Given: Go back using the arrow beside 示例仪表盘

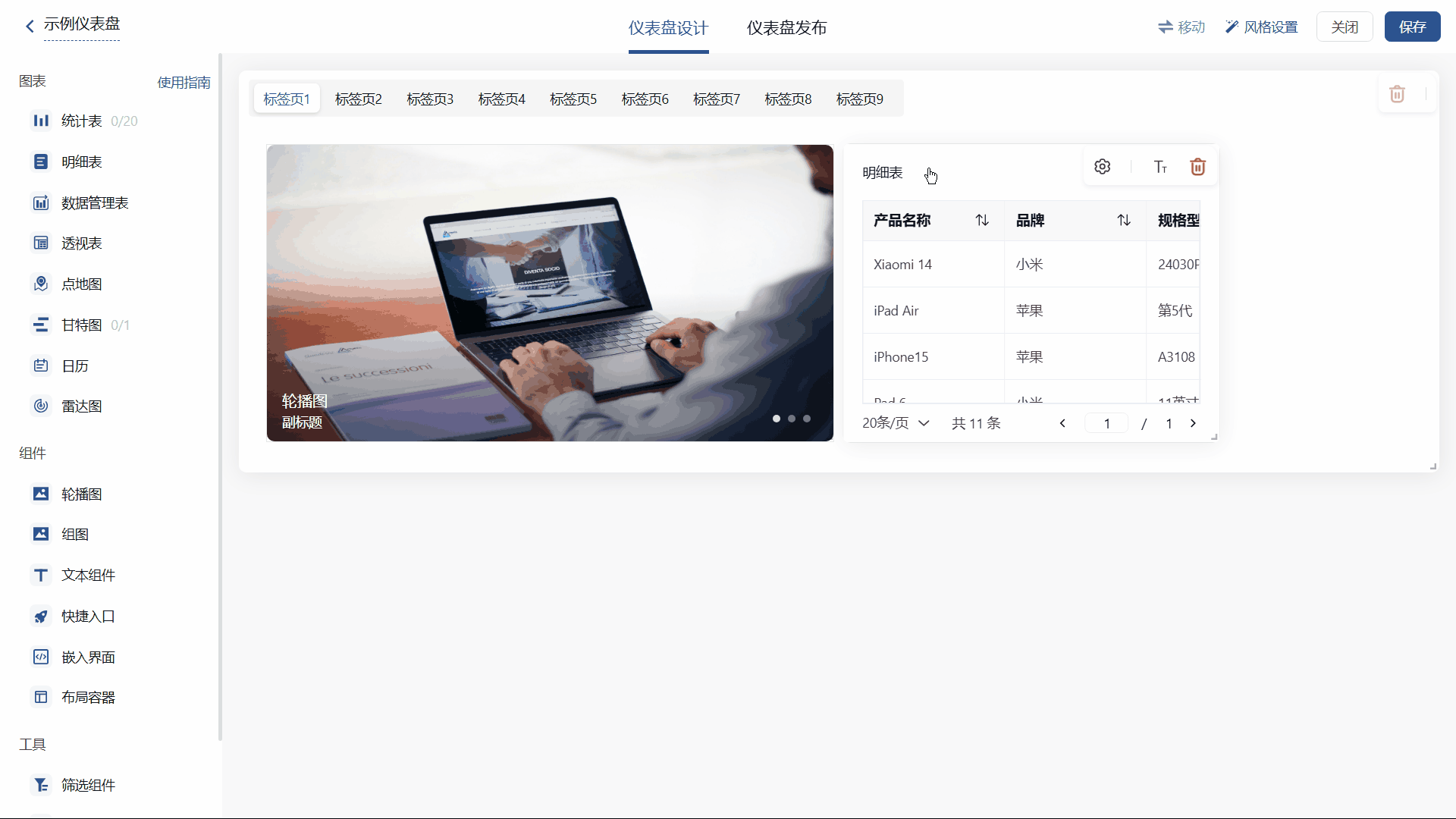Looking at the screenshot, I should (30, 27).
